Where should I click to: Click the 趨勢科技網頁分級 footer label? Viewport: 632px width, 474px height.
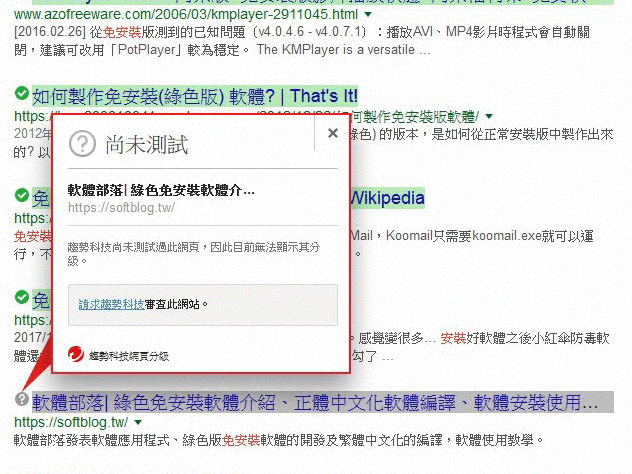(x=129, y=356)
